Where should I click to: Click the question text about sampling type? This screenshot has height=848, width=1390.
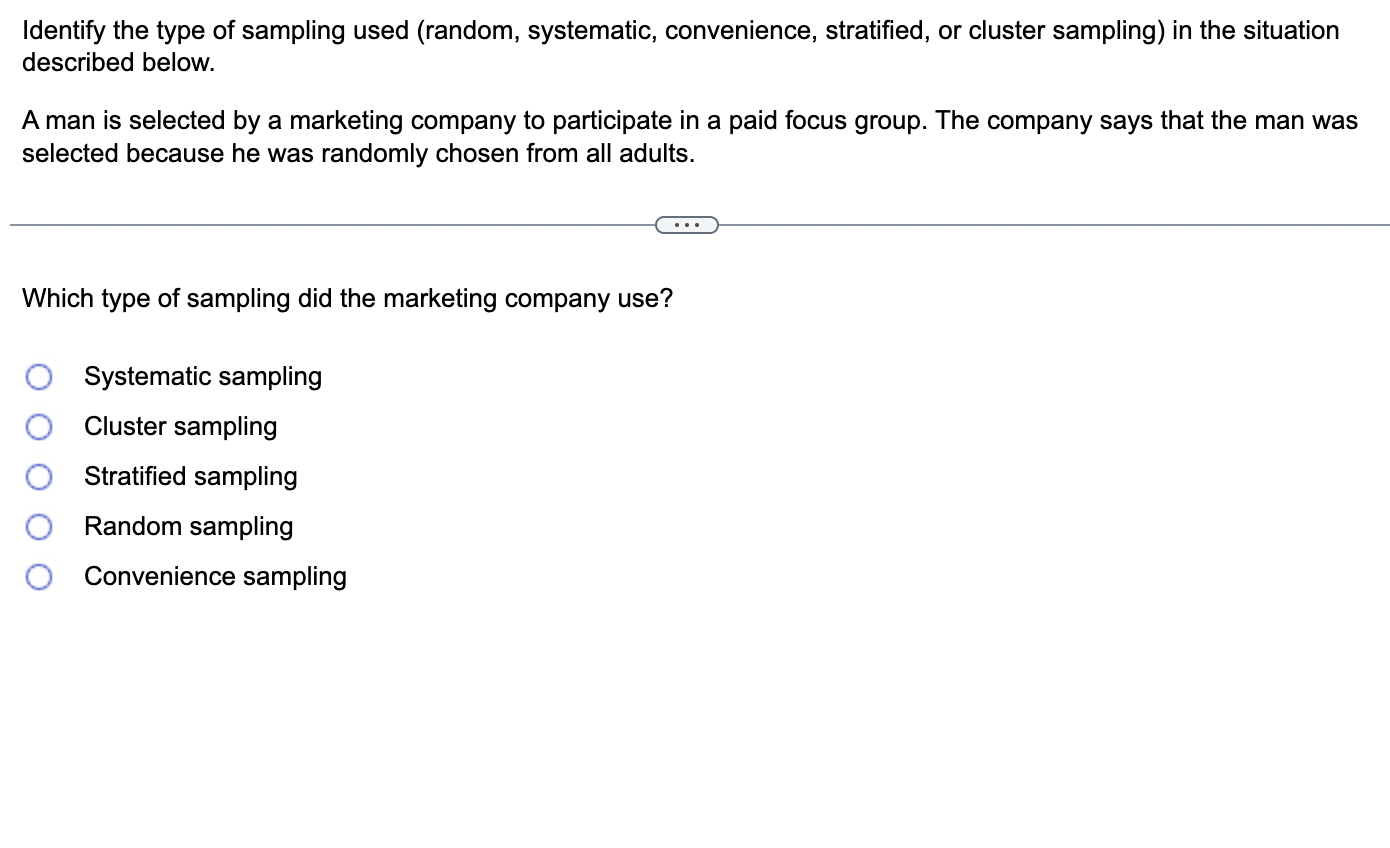348,298
